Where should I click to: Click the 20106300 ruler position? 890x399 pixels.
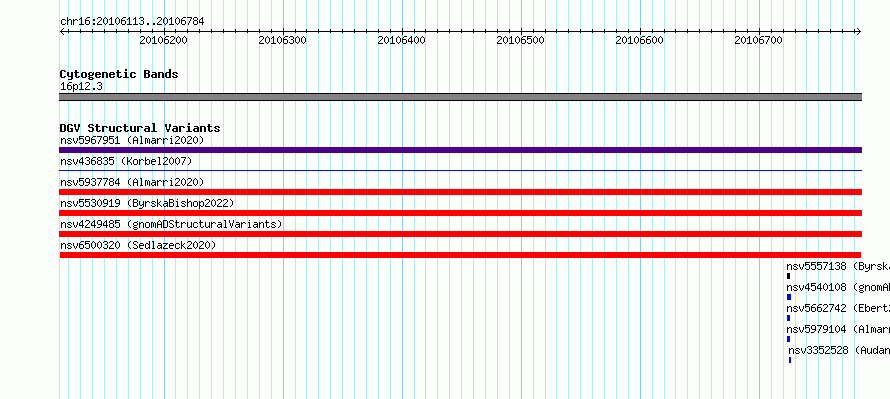tap(283, 40)
